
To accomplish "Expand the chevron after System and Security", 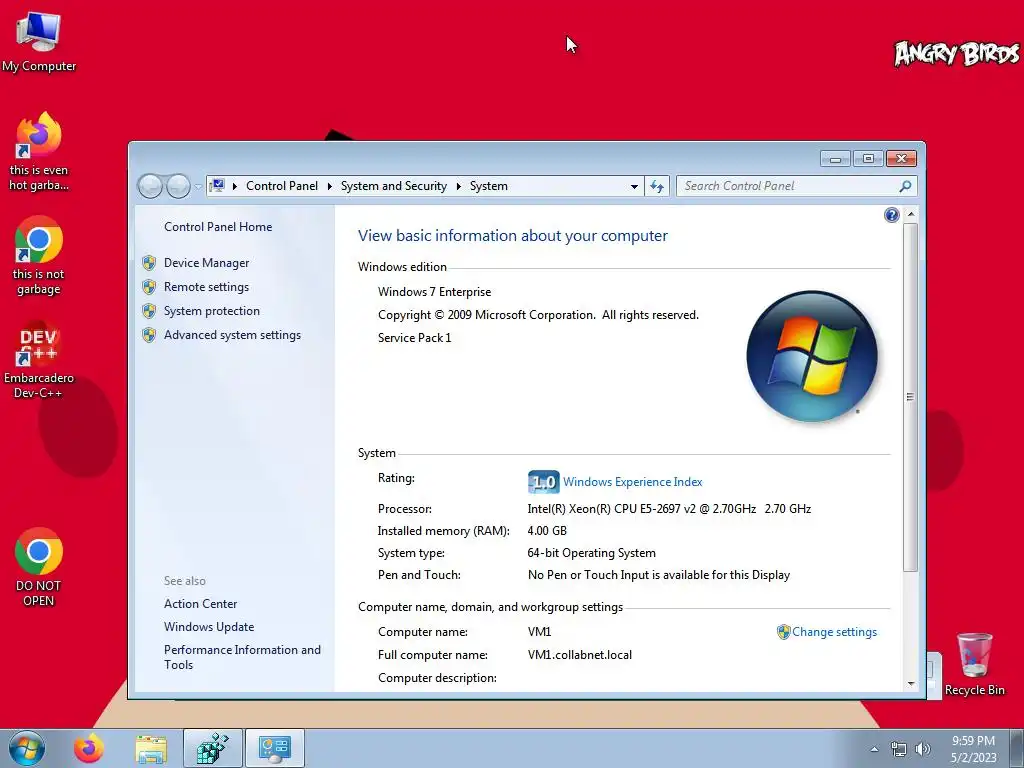I will [458, 186].
